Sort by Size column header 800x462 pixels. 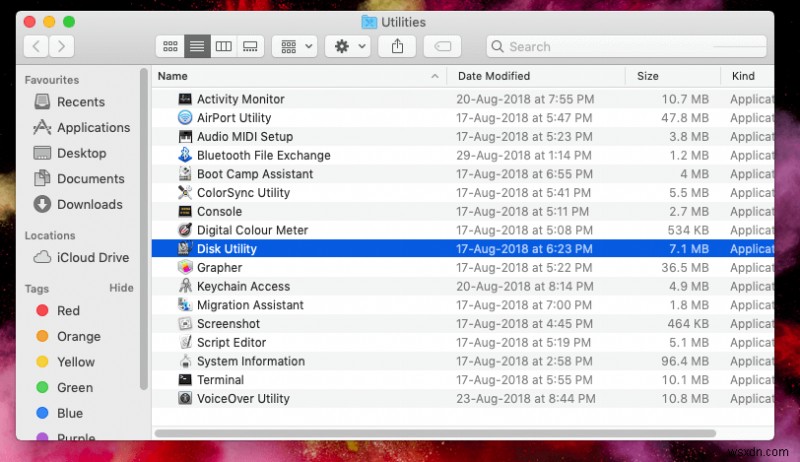tap(647, 76)
